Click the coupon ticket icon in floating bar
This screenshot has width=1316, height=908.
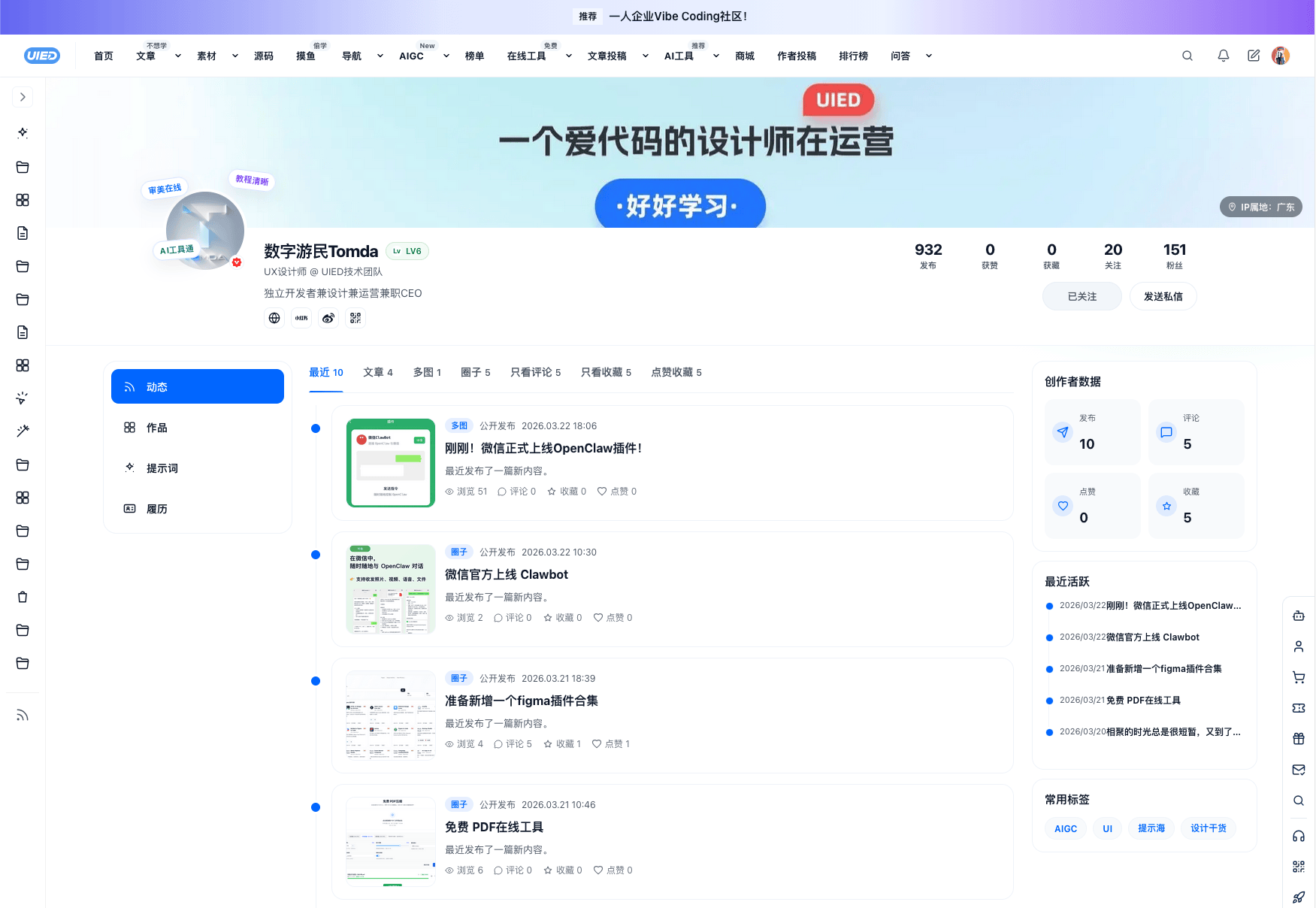pos(1299,708)
